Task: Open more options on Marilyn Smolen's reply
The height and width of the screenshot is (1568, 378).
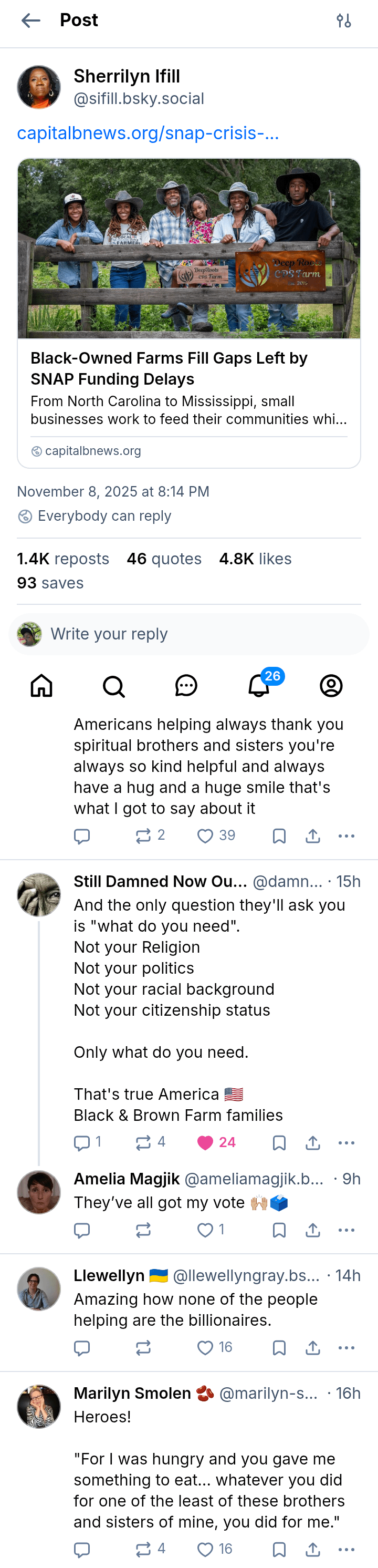Action: 346,1549
